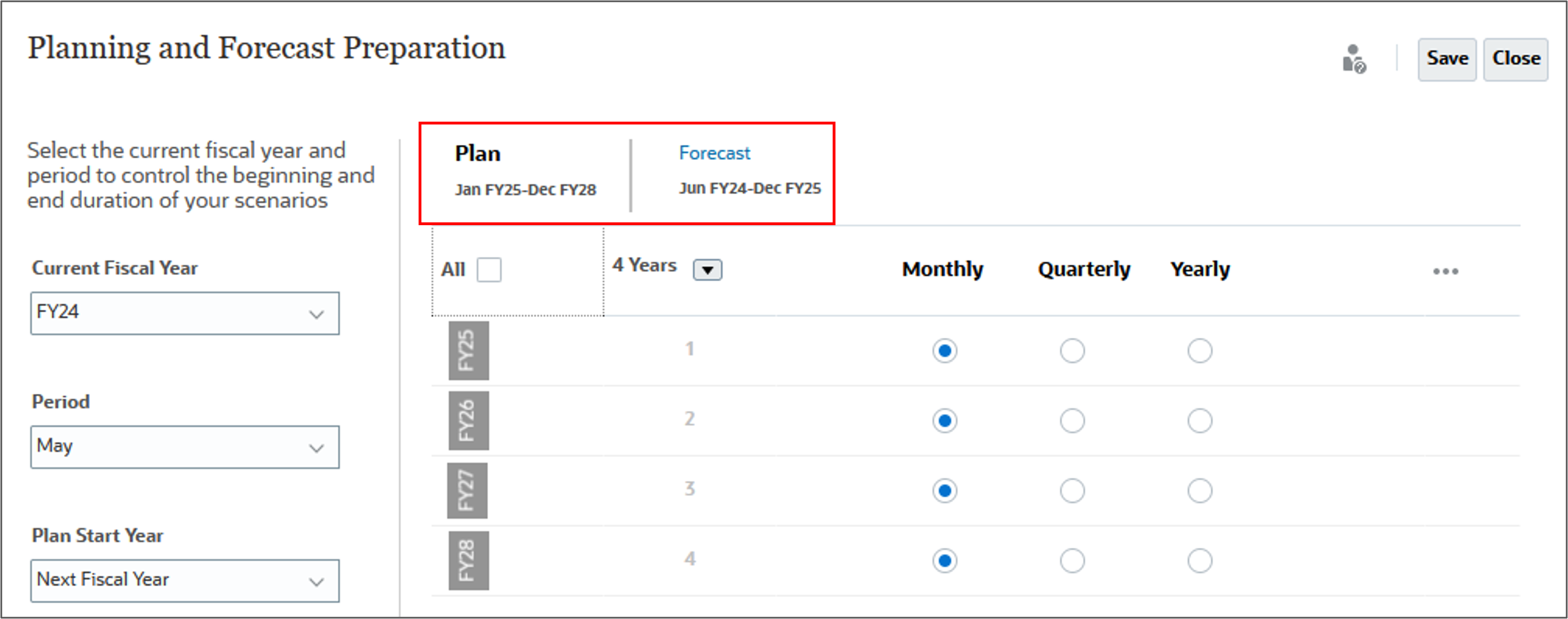The width and height of the screenshot is (1568, 619).
Task: Select Monthly radio for FY27
Action: pos(944,491)
